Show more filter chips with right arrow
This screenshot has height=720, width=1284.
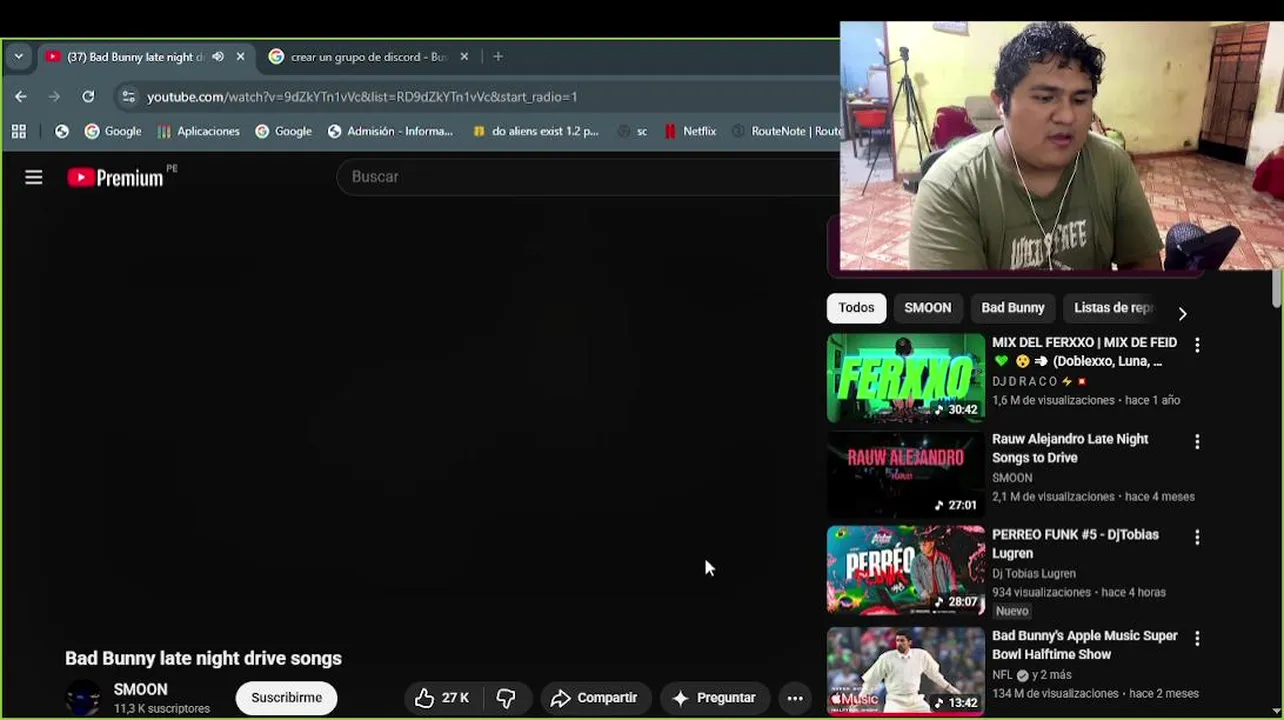point(1182,313)
